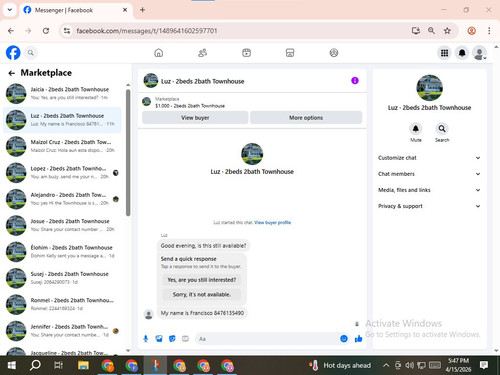Click the View buyer button

coord(195,118)
